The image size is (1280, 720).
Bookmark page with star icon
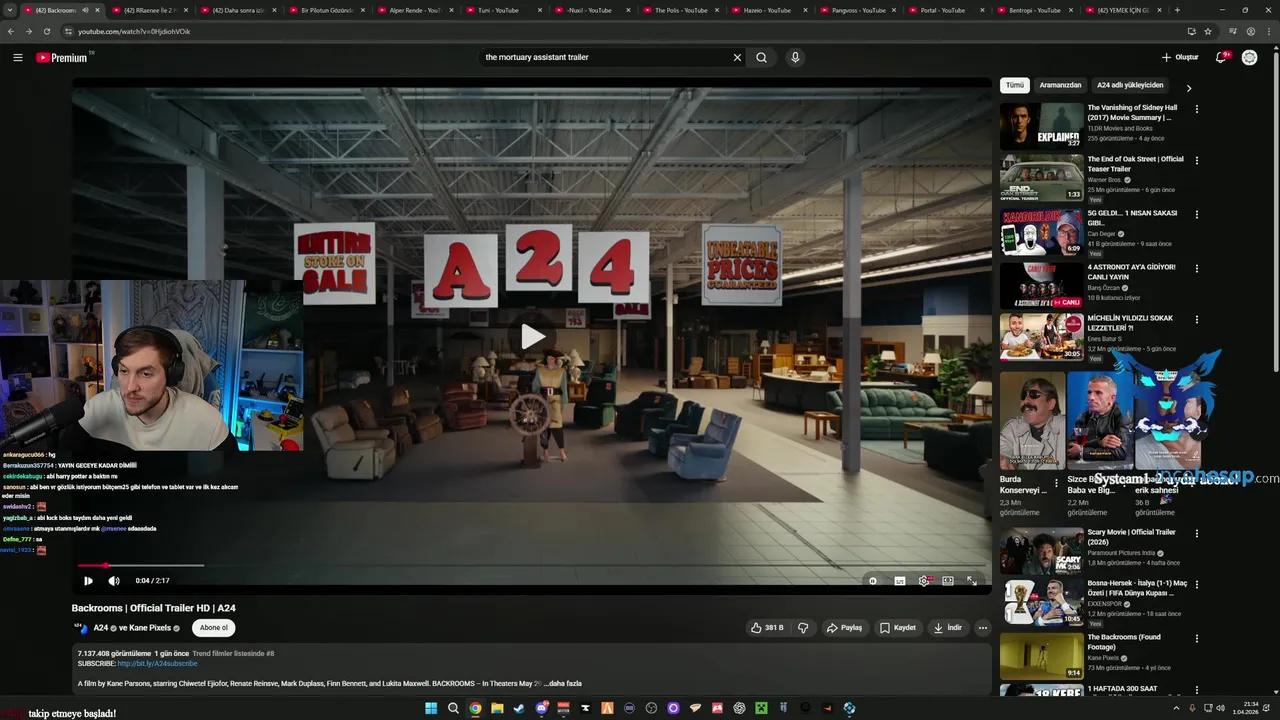(1208, 31)
